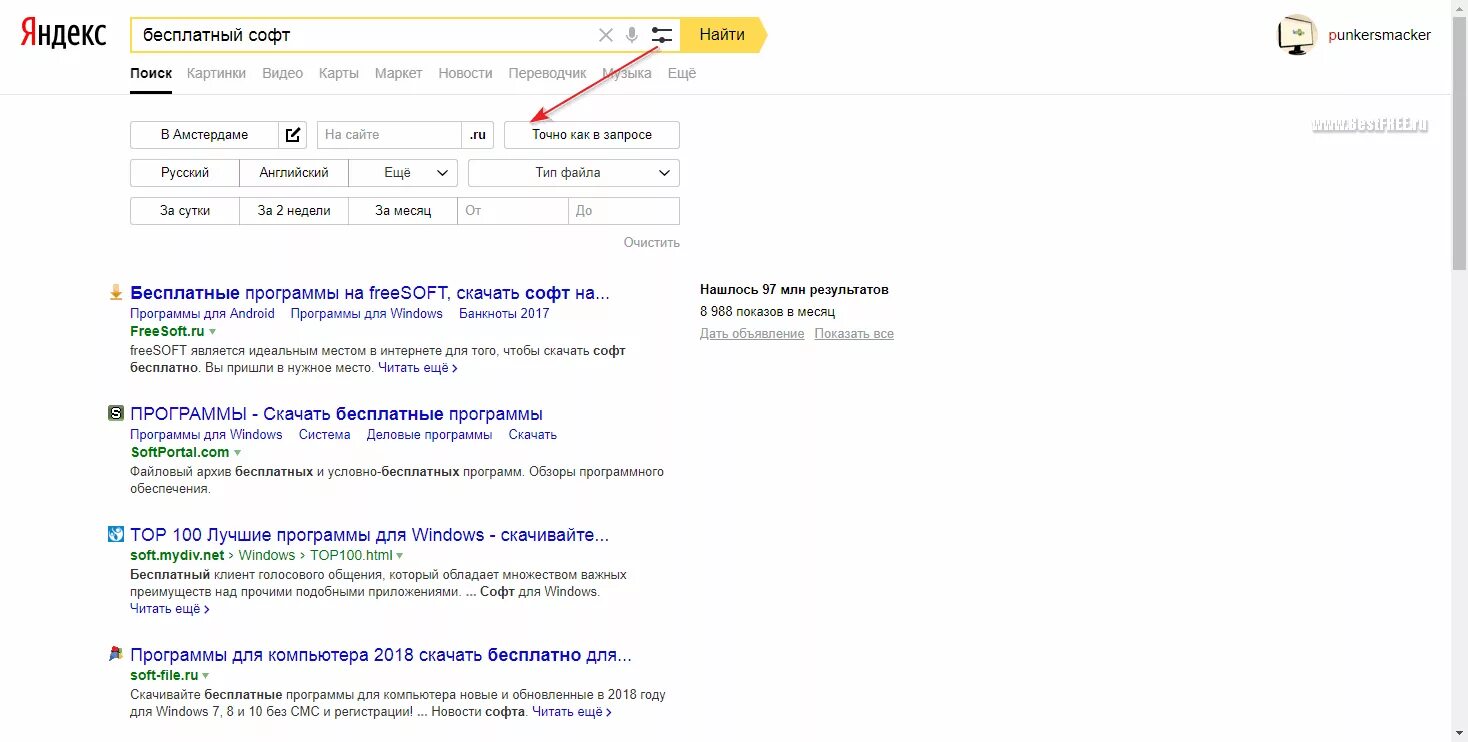
Task: Expand the SoftPortal.com green arrow menu
Action: (x=238, y=453)
